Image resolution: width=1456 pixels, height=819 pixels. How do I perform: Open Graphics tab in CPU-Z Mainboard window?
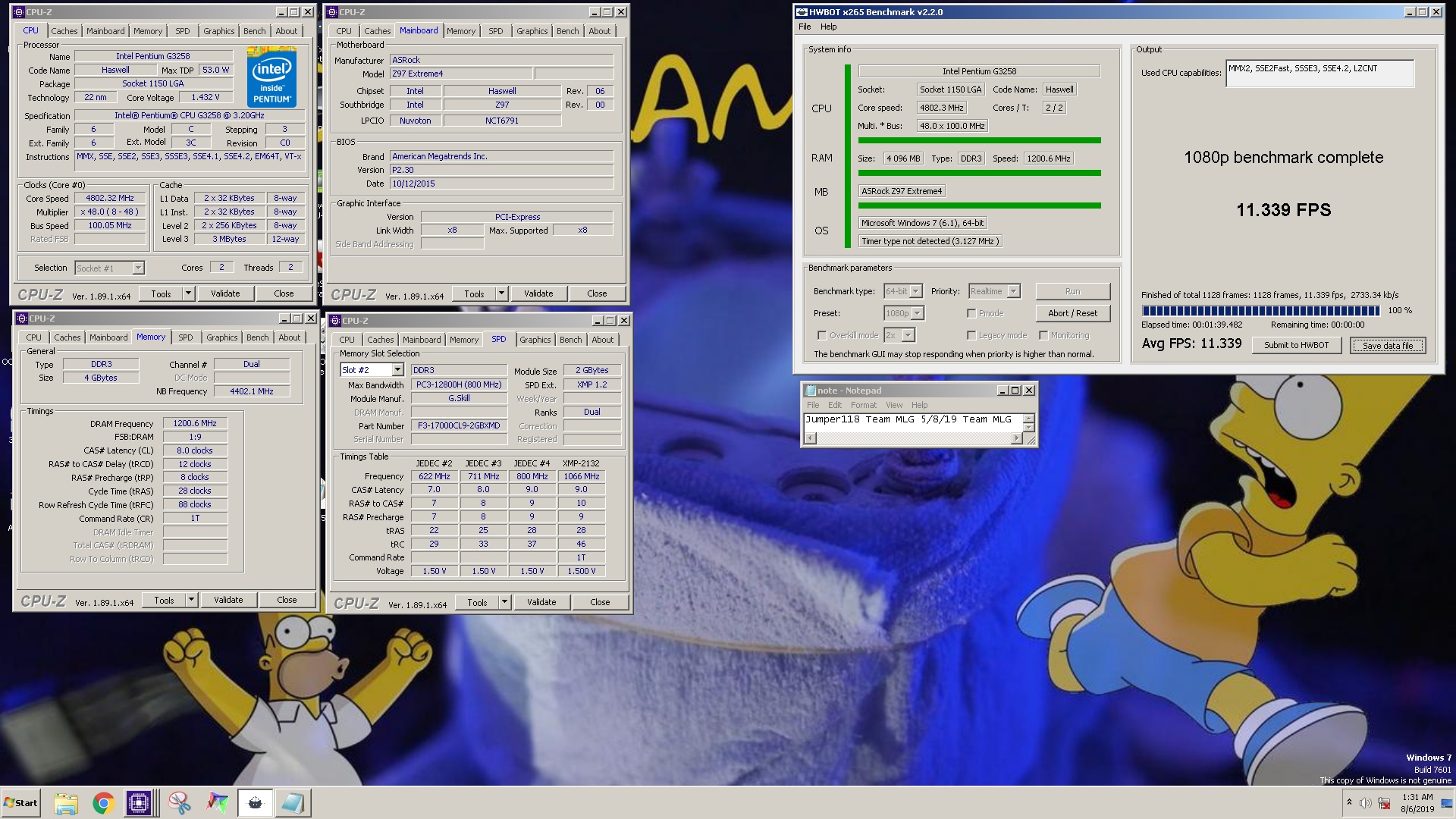click(x=532, y=31)
